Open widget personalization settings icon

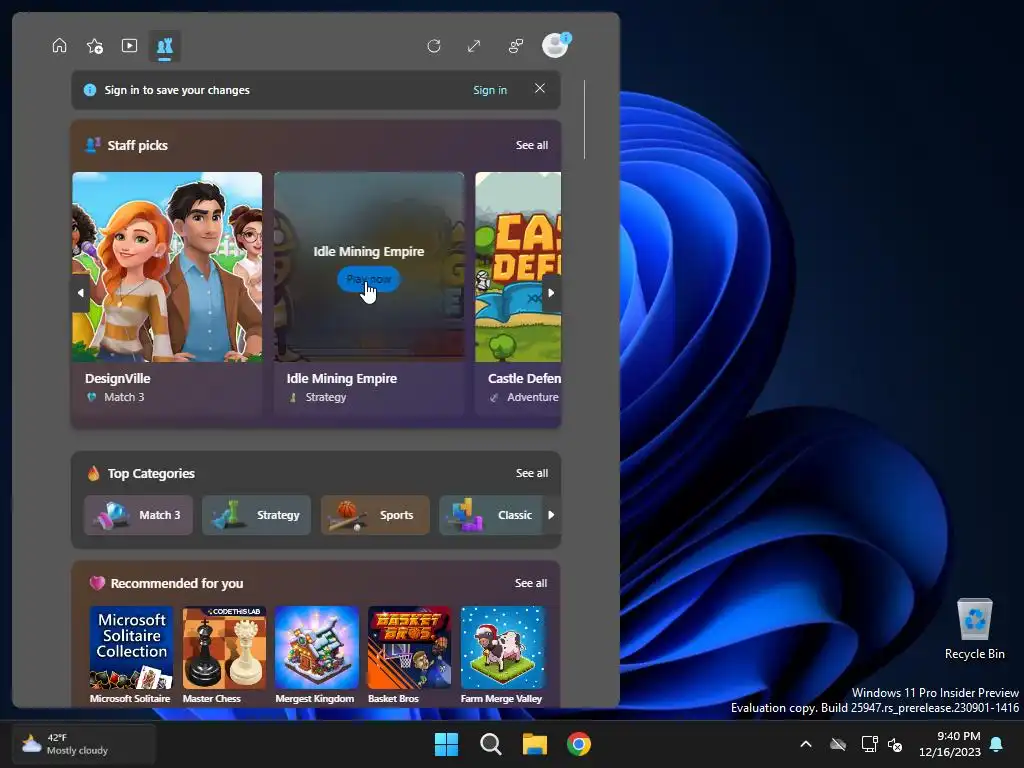point(515,46)
